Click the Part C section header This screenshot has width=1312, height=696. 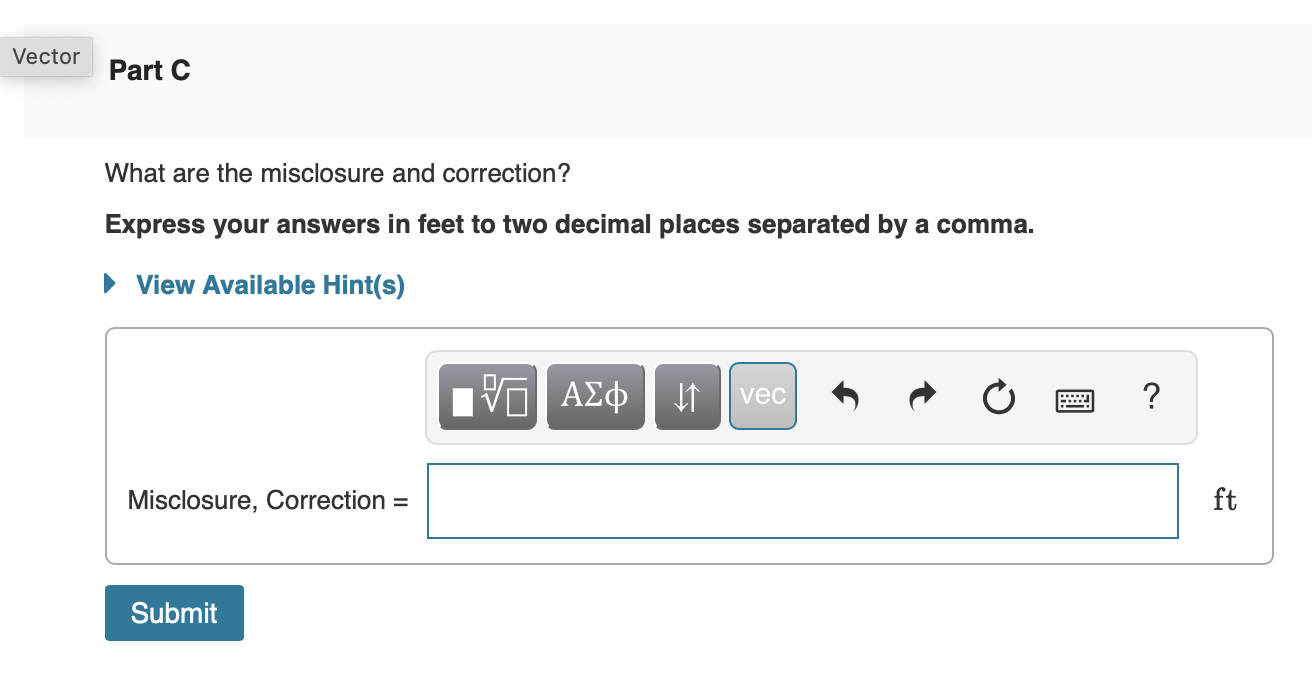tap(149, 70)
